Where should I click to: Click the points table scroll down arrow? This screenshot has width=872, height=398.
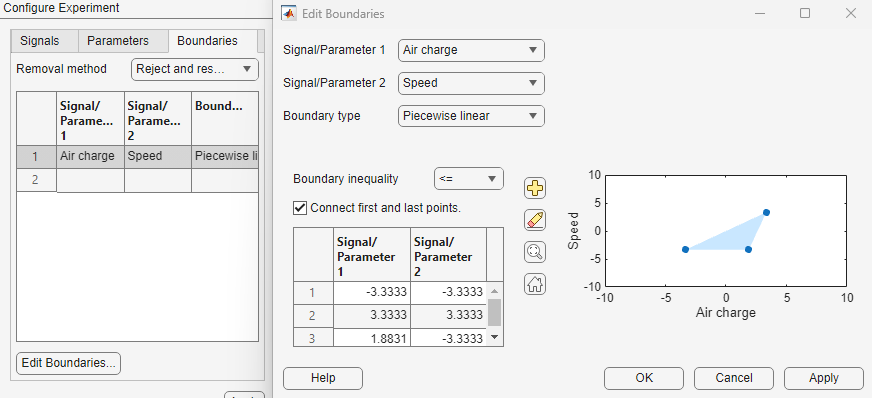tap(494, 337)
